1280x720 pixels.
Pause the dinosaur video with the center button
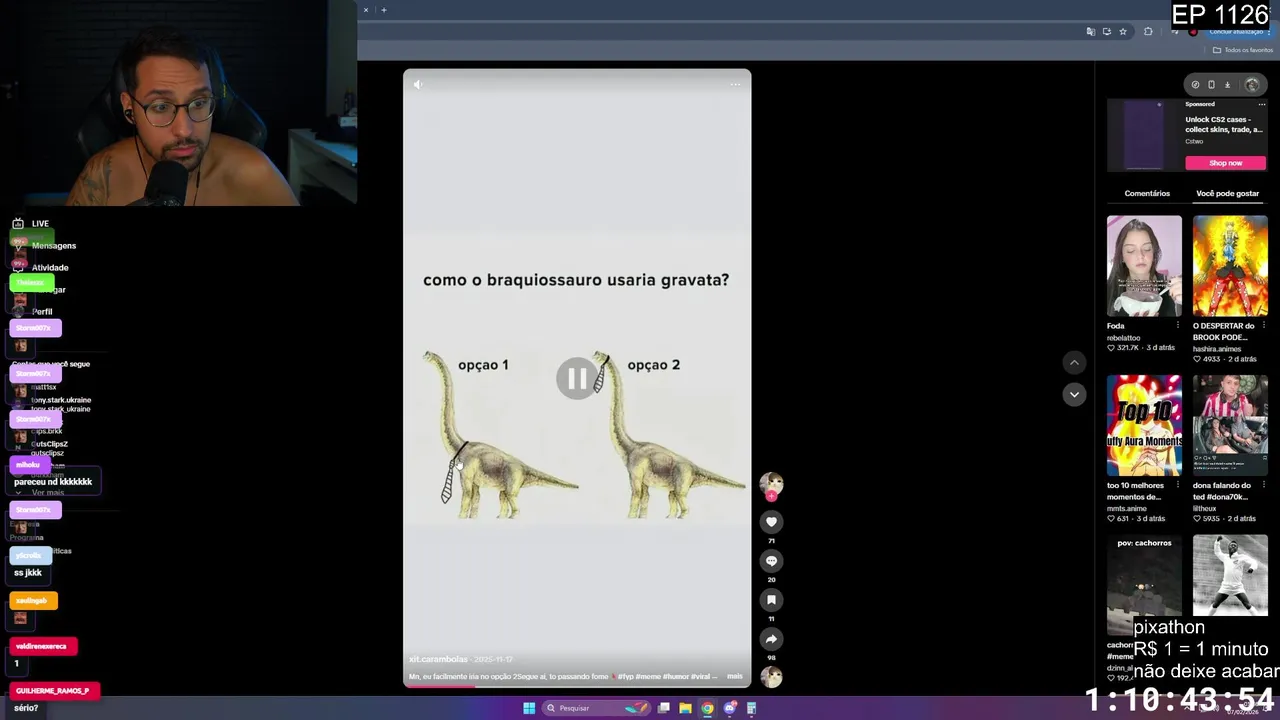pos(577,378)
